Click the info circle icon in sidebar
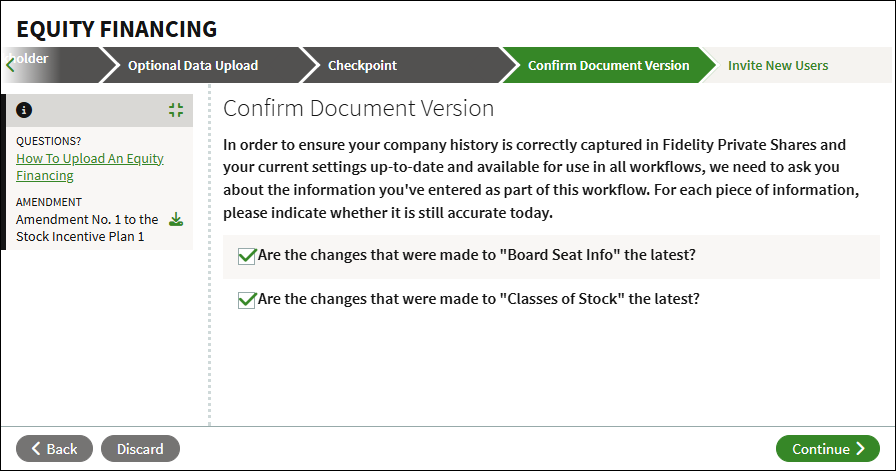The image size is (896, 471). pos(24,110)
